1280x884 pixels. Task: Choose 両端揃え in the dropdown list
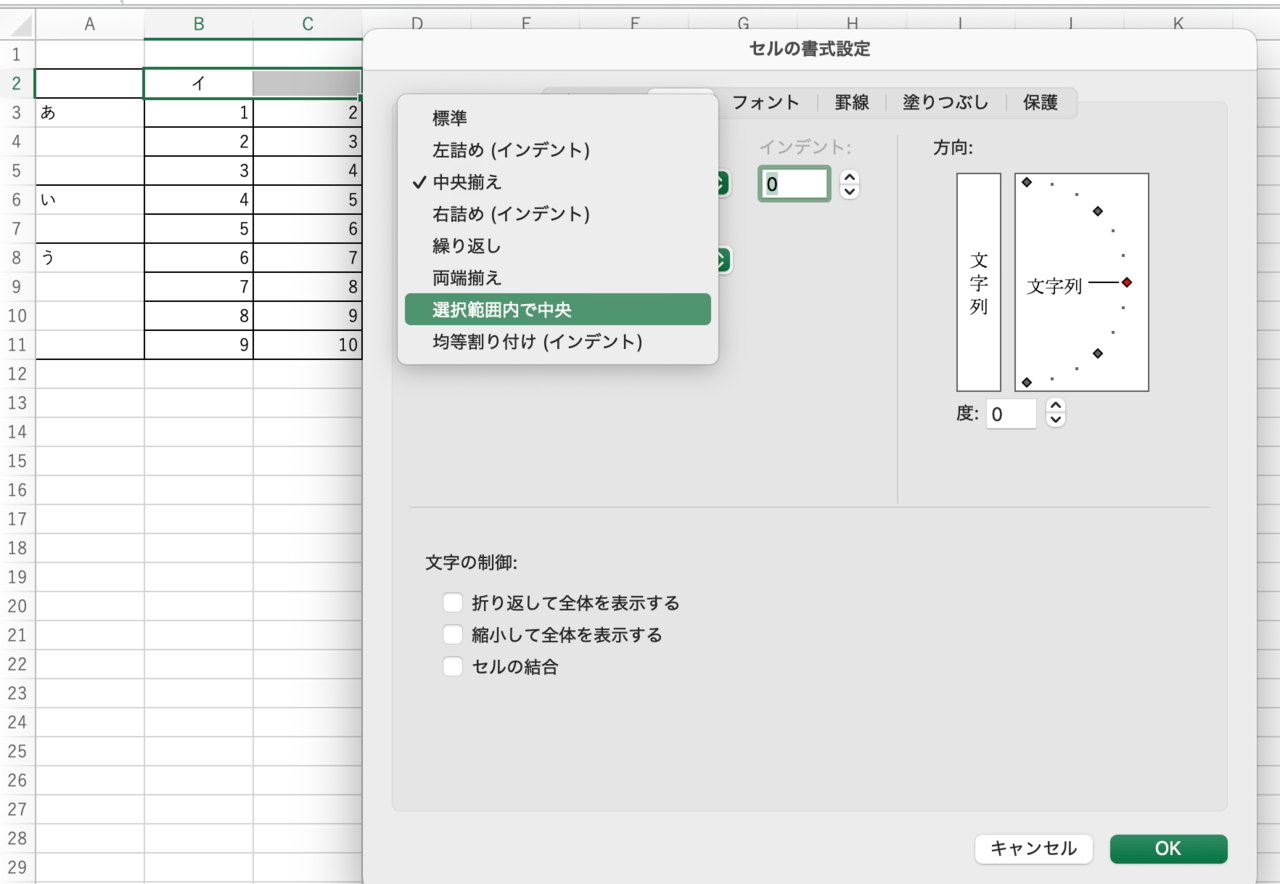[x=466, y=278]
